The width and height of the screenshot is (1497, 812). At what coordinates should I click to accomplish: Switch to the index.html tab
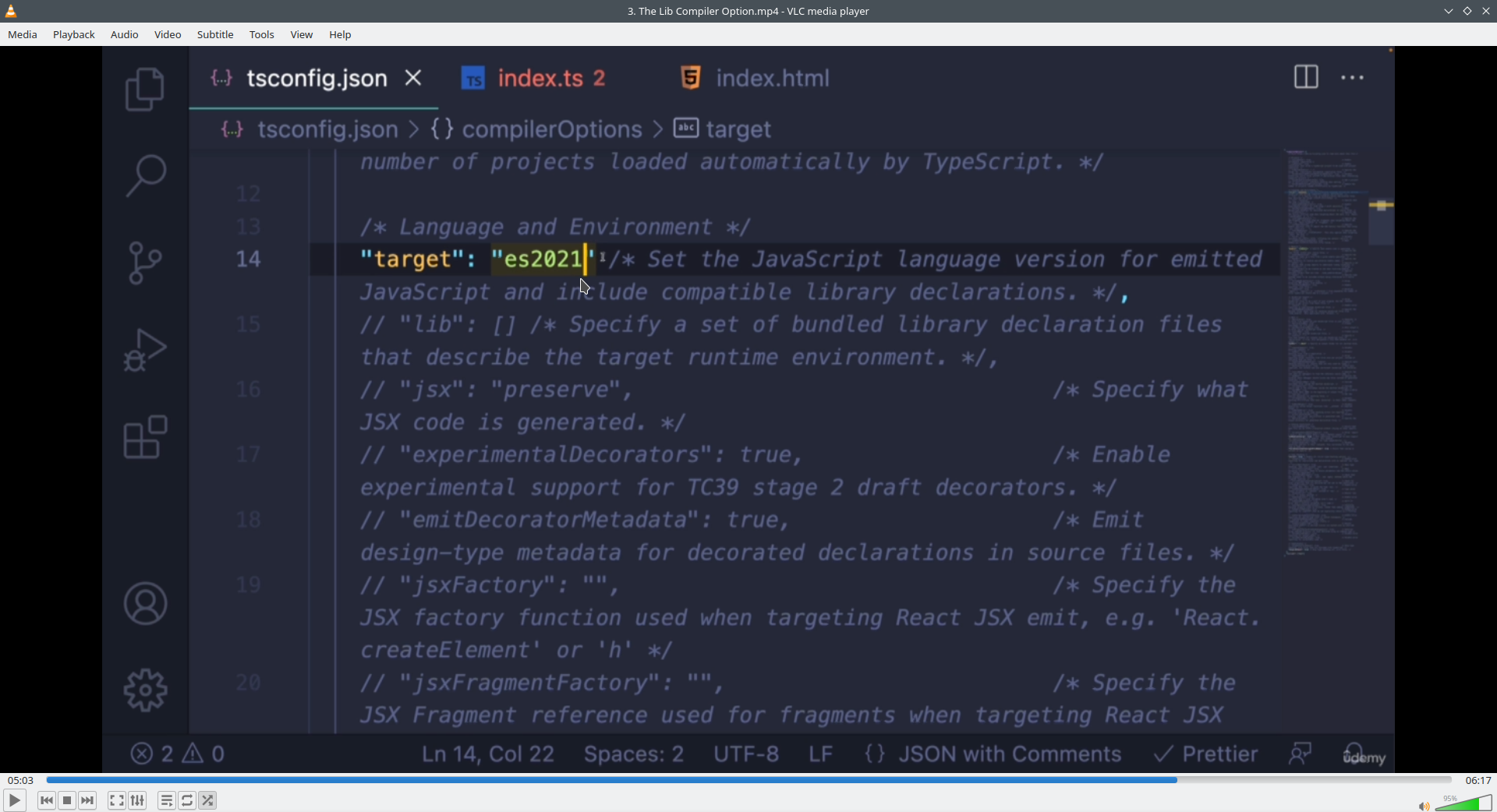point(755,78)
